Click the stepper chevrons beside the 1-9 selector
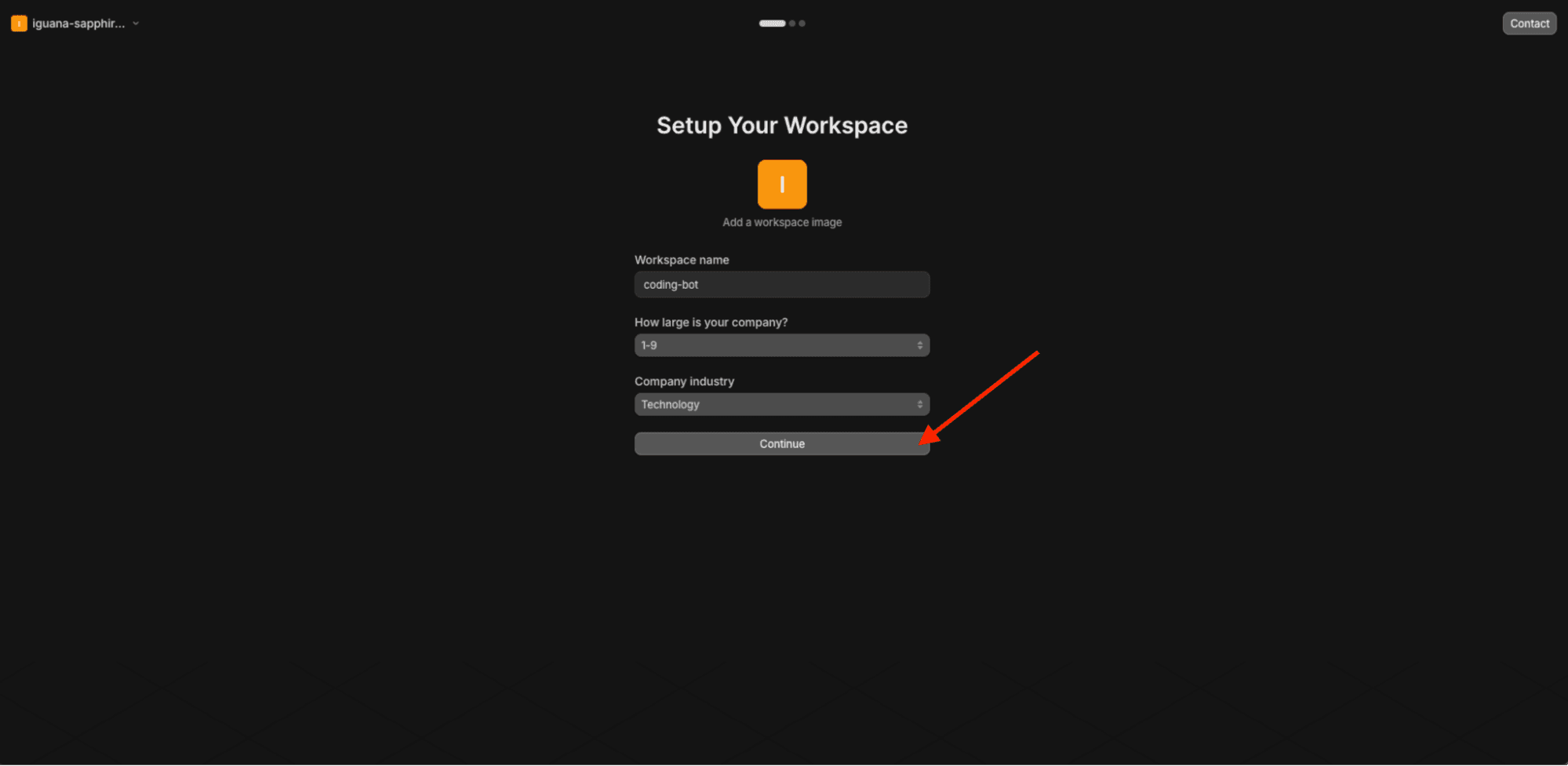1568x766 pixels. [x=919, y=345]
